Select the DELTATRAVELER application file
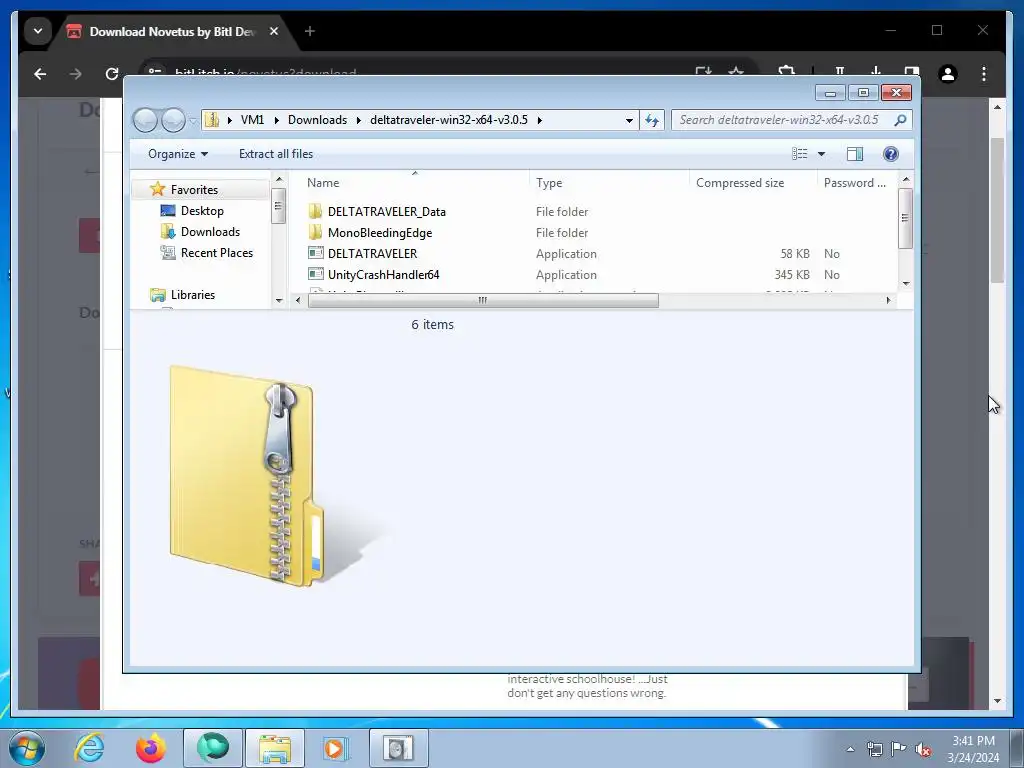Screen dimensions: 1024x768 [372, 253]
